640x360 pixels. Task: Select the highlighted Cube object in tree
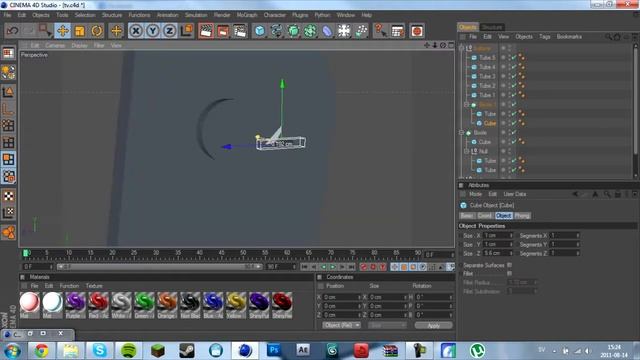[490, 123]
